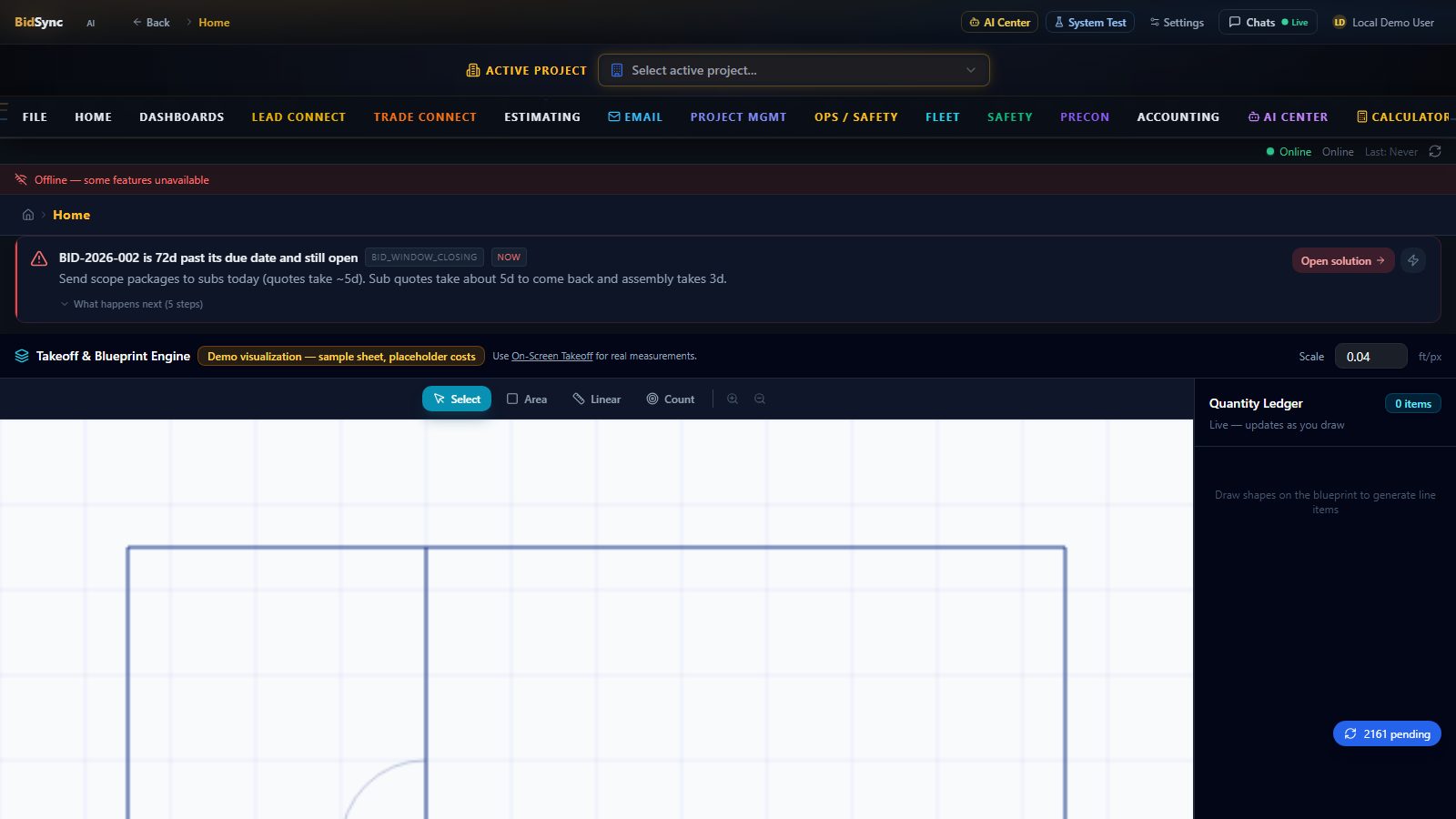Open the FLEET menu
Image resolution: width=1456 pixels, height=819 pixels.
tap(943, 116)
